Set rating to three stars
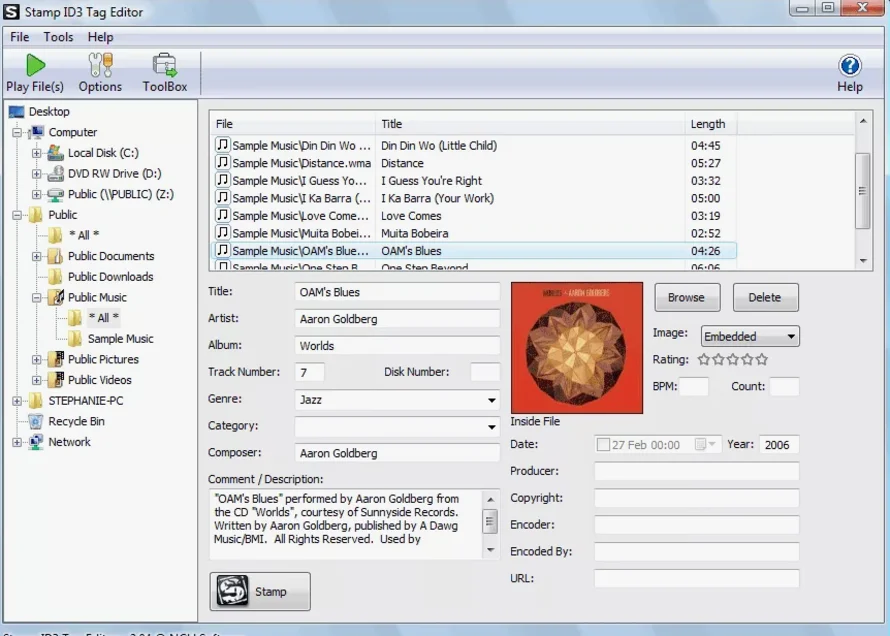Viewport: 890px width, 636px height. [x=733, y=359]
